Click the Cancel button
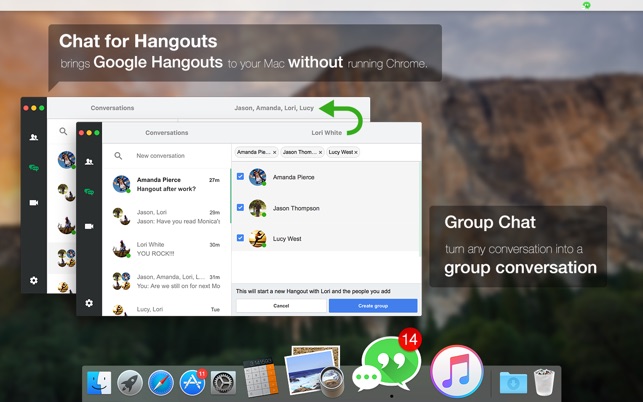Viewport: 643px width, 402px height. pyautogui.click(x=281, y=306)
